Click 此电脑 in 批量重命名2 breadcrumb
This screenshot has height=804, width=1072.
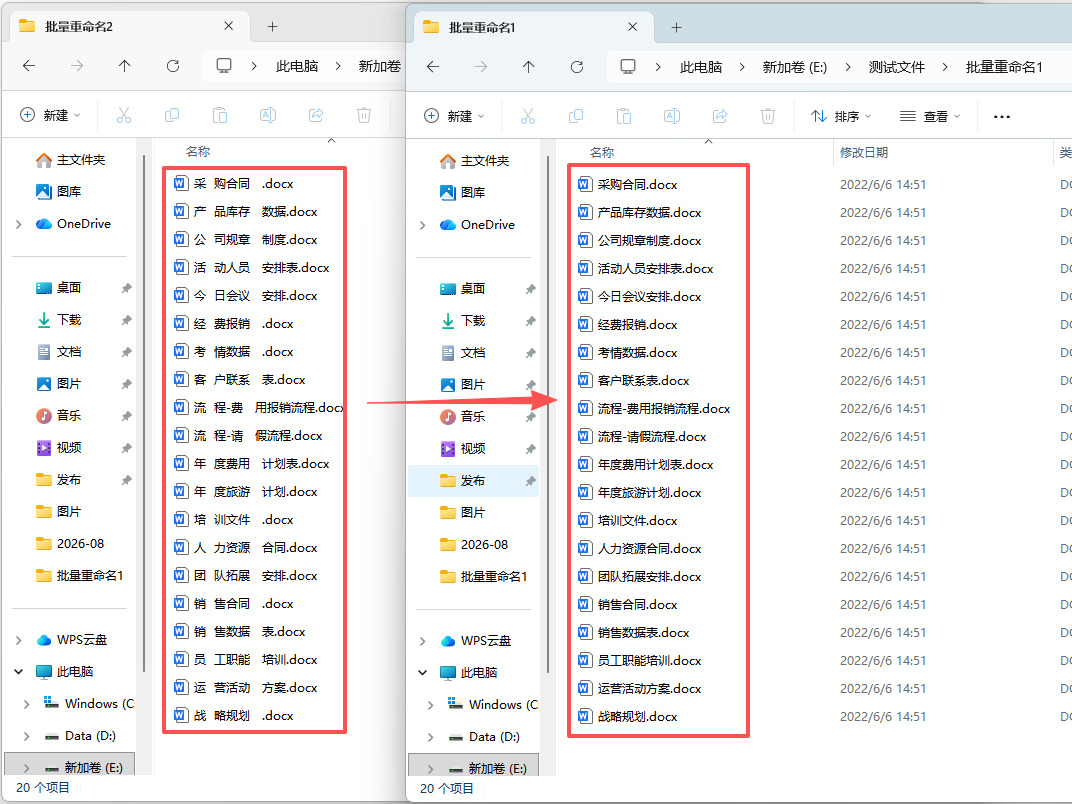click(297, 66)
